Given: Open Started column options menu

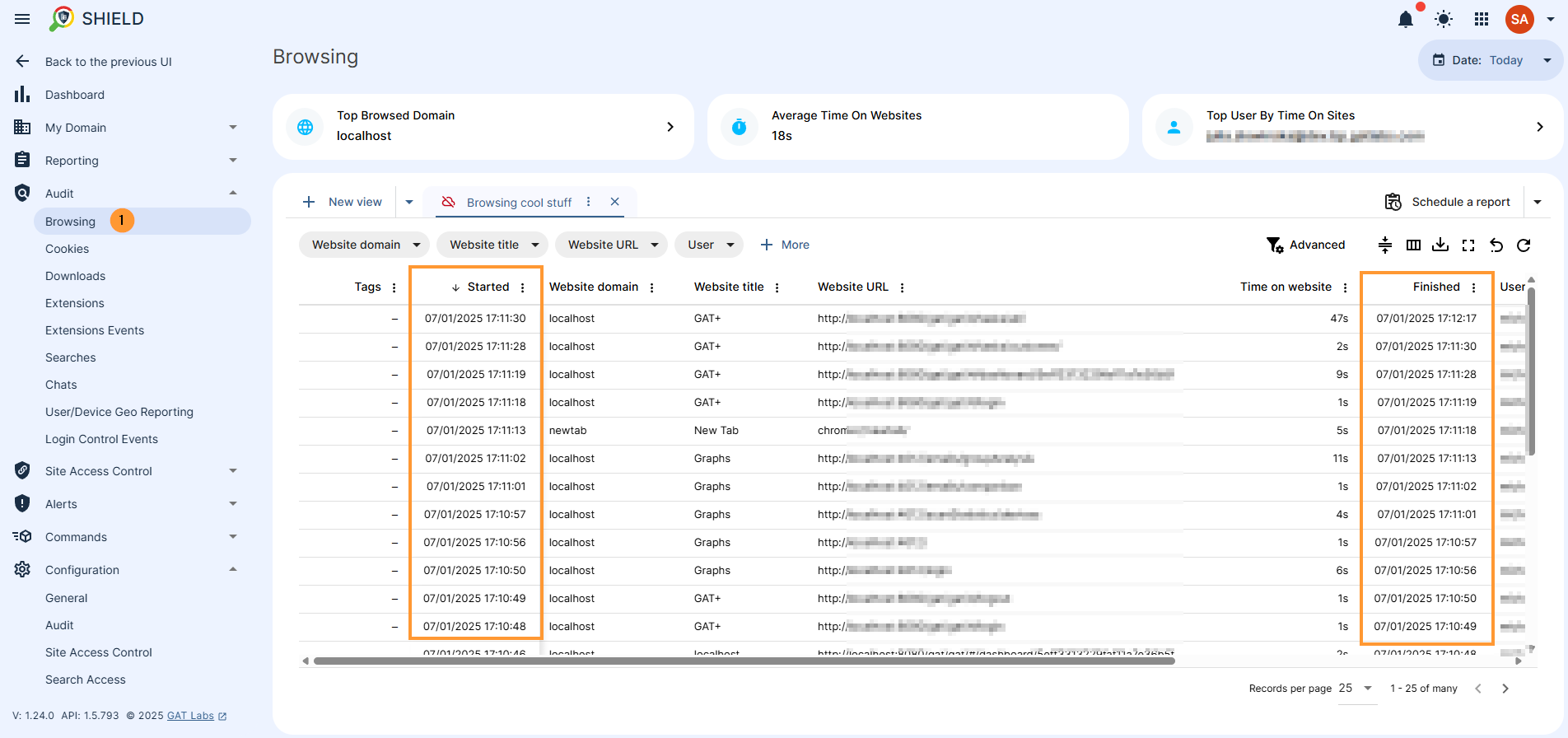Looking at the screenshot, I should pyautogui.click(x=523, y=287).
